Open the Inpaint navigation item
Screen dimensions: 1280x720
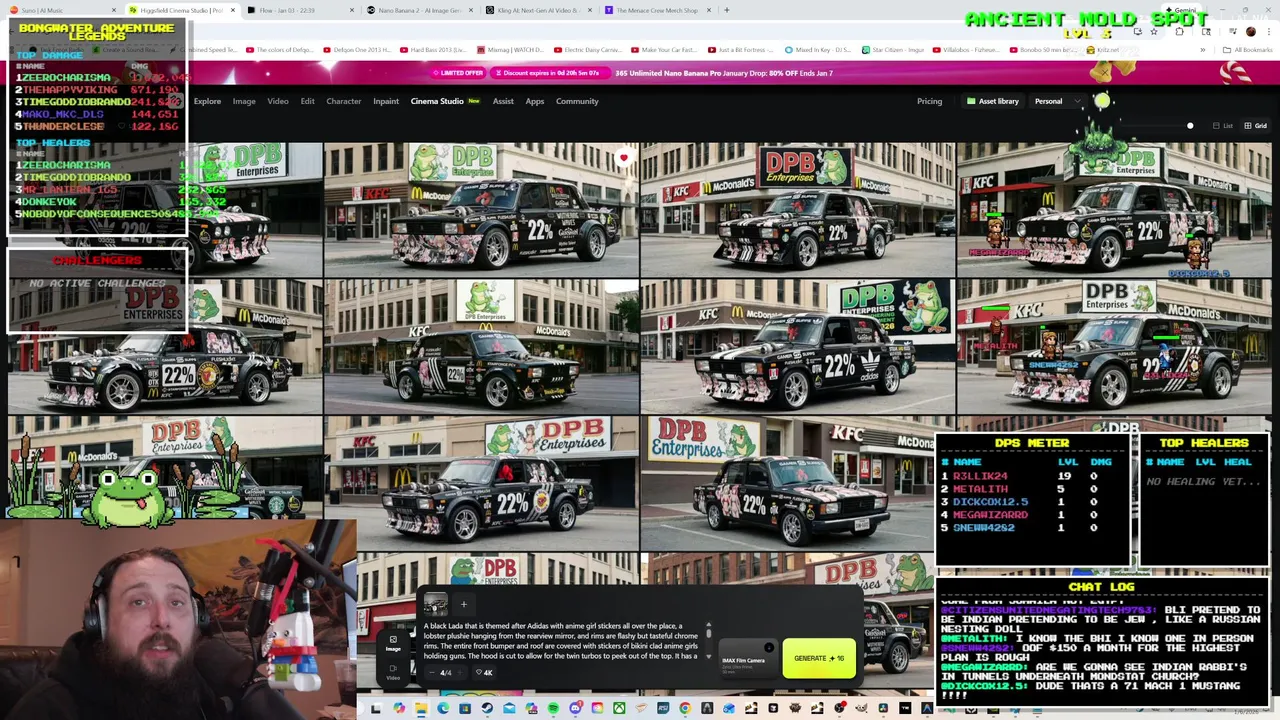[386, 101]
